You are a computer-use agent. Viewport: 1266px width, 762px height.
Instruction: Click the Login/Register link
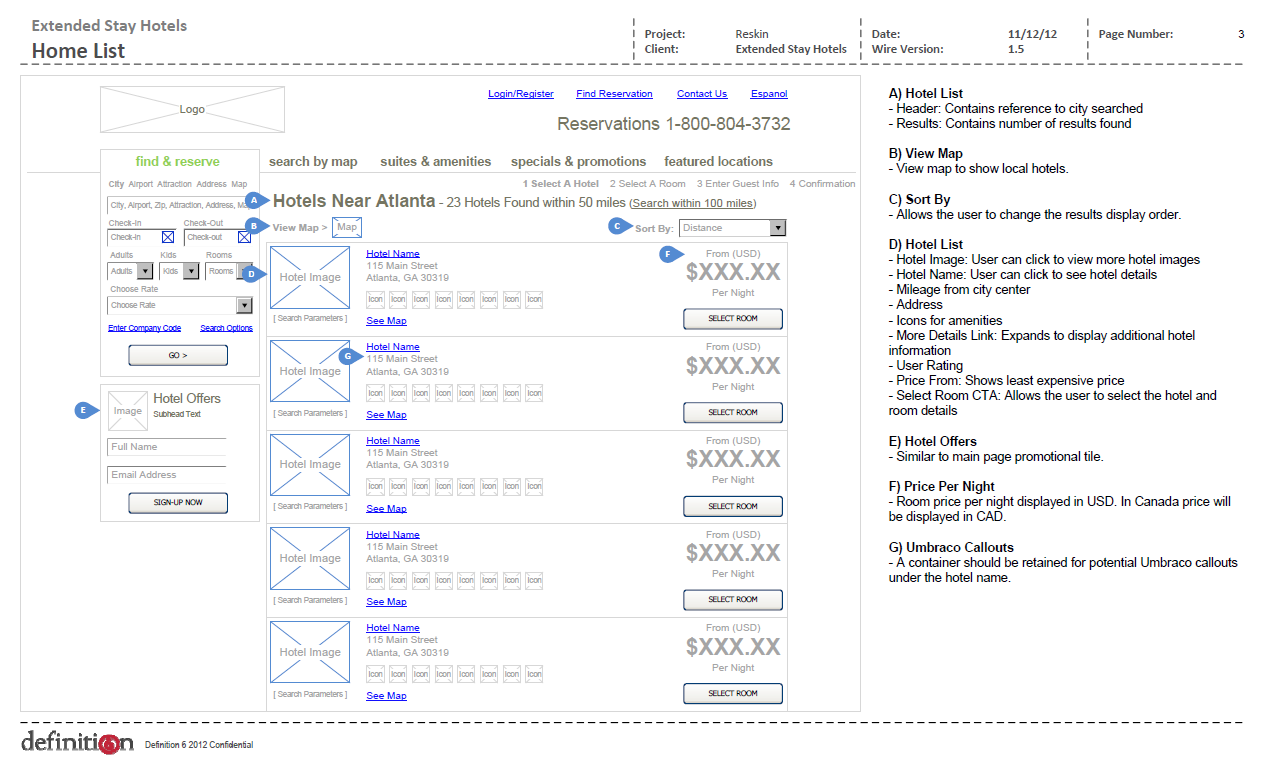(521, 94)
